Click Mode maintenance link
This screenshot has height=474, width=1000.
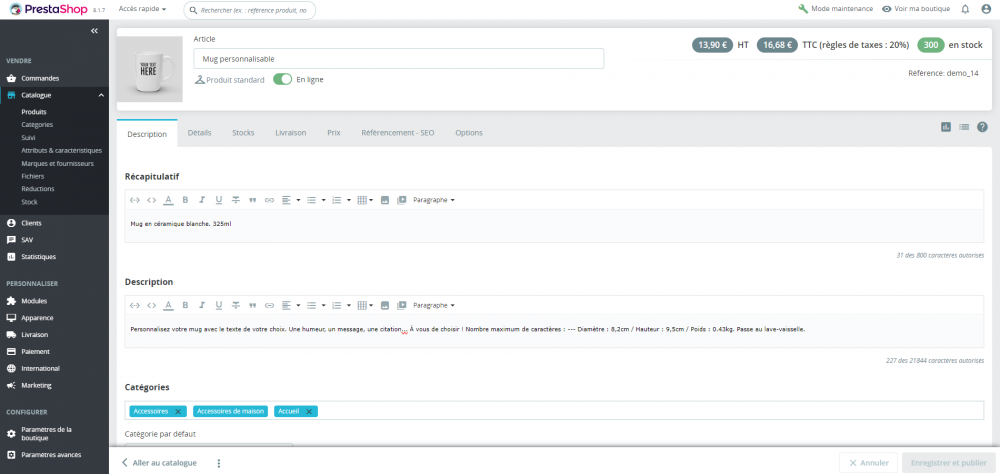click(835, 9)
